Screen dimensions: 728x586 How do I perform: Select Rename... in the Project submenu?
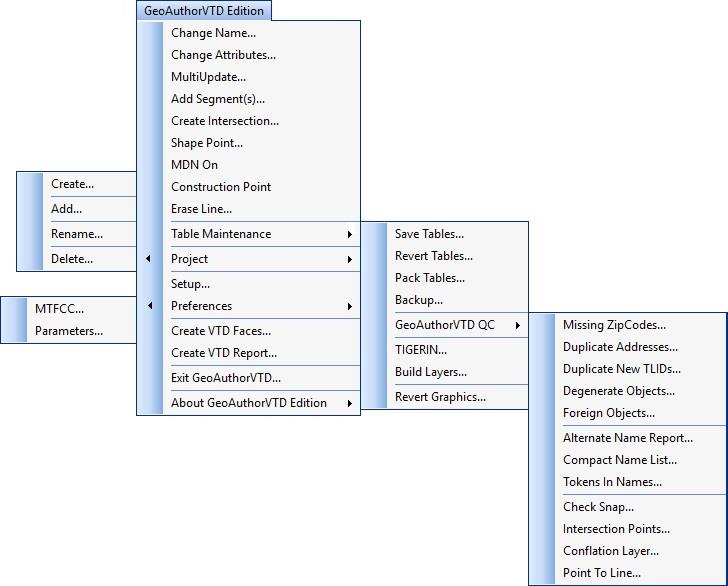pos(77,234)
